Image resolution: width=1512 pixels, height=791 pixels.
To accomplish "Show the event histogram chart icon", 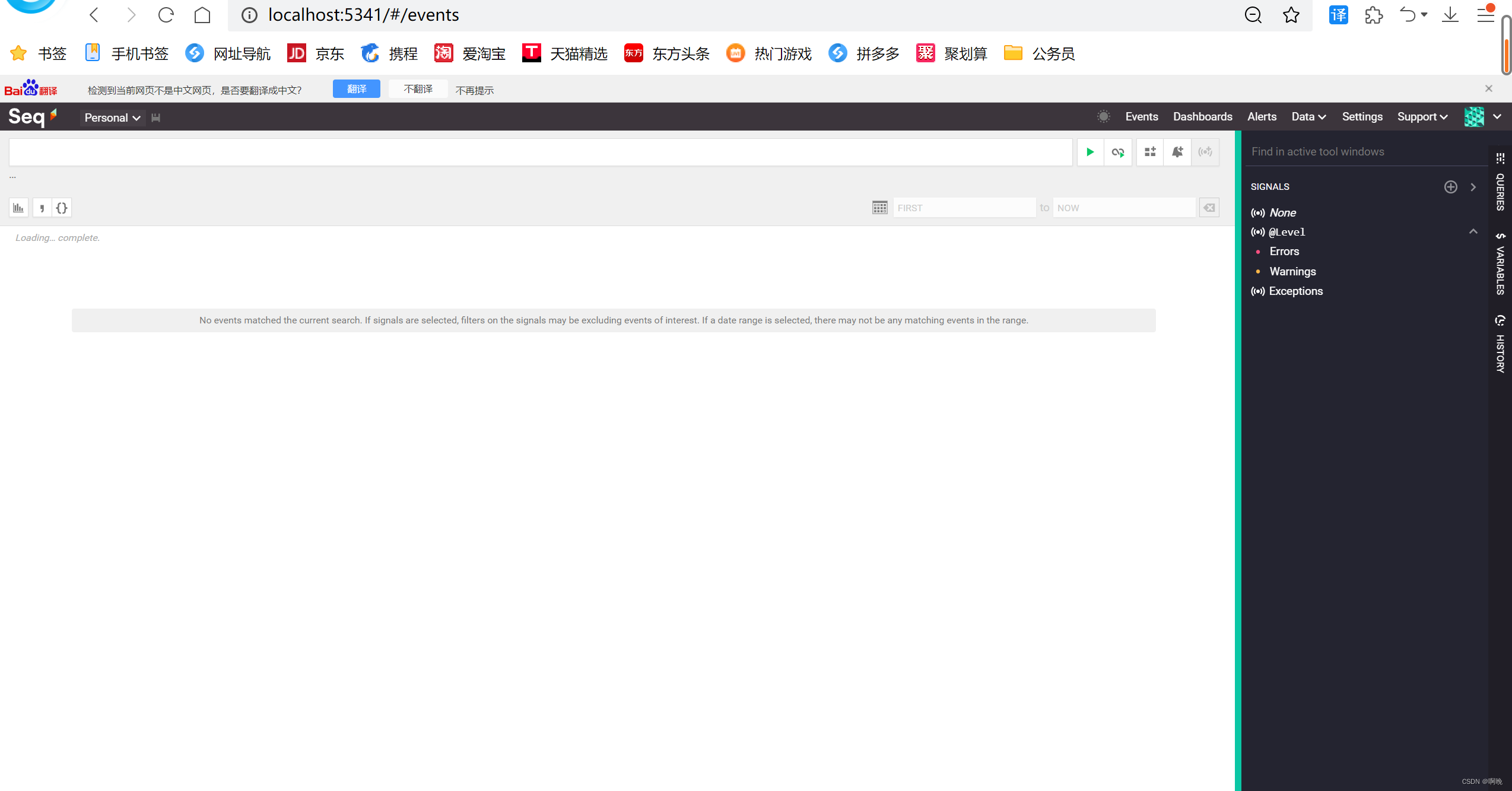I will pos(18,208).
